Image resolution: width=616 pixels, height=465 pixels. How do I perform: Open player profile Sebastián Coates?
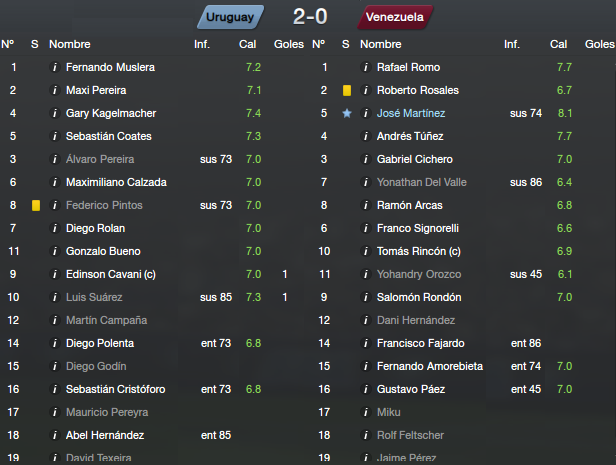click(109, 136)
